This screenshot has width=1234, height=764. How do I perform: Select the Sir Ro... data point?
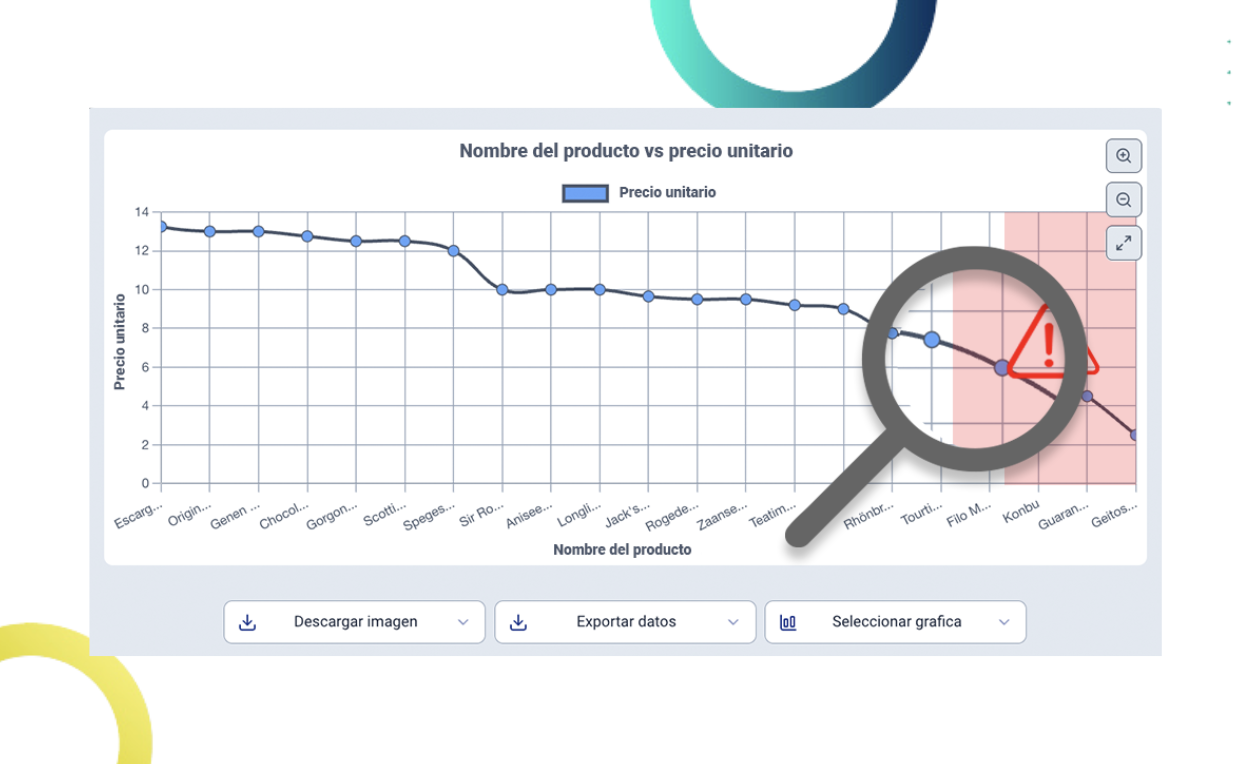[x=502, y=290]
